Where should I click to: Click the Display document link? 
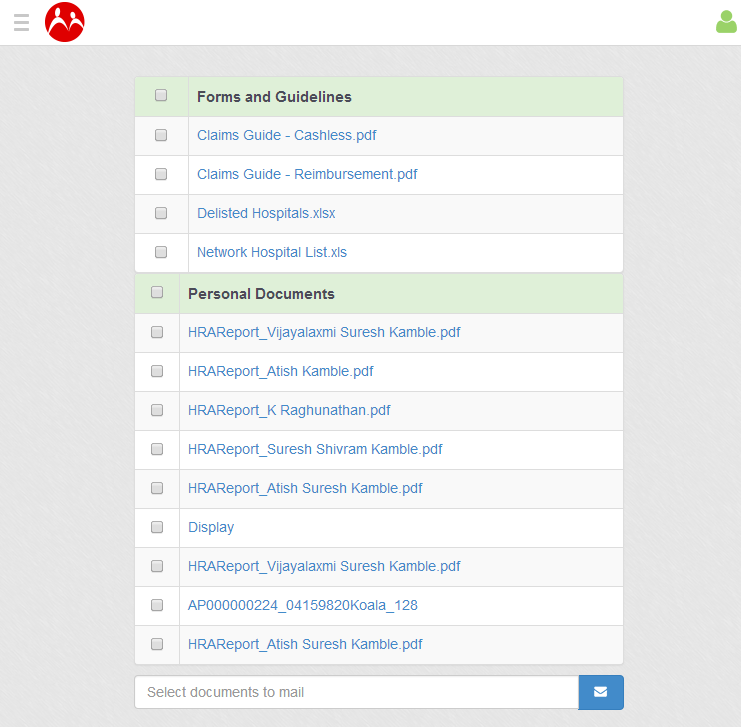click(x=211, y=527)
